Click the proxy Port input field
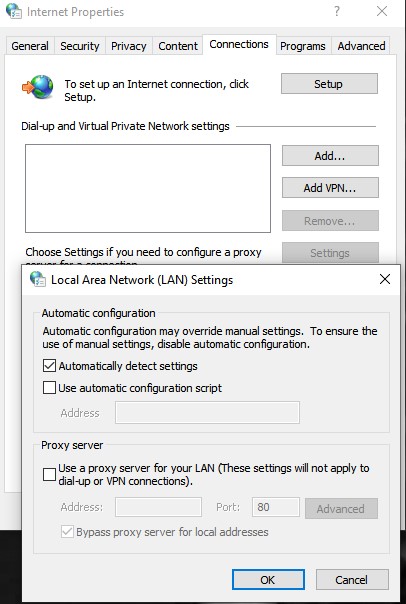The height and width of the screenshot is (604, 406). [276, 507]
